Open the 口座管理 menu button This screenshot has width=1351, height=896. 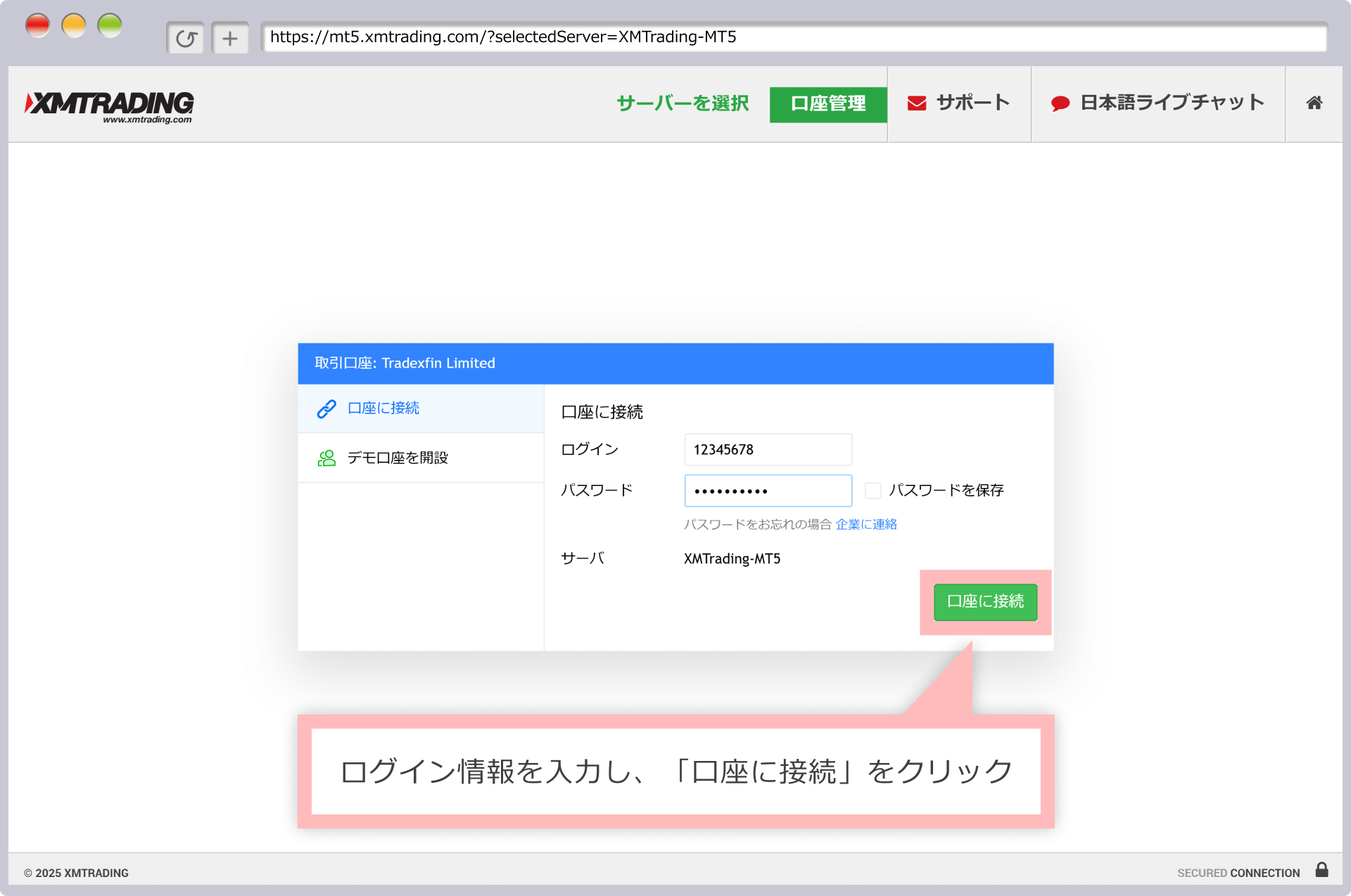point(828,104)
